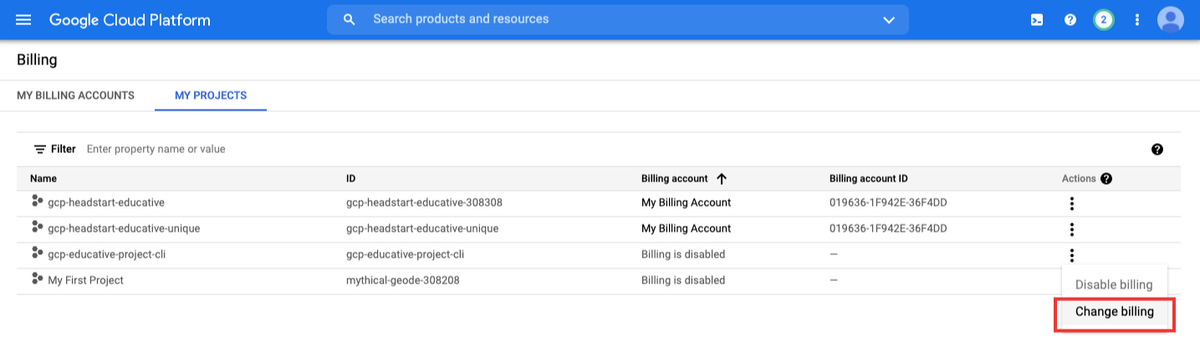The width and height of the screenshot is (1200, 363).
Task: Open the hamburger navigation menu
Action: point(24,20)
